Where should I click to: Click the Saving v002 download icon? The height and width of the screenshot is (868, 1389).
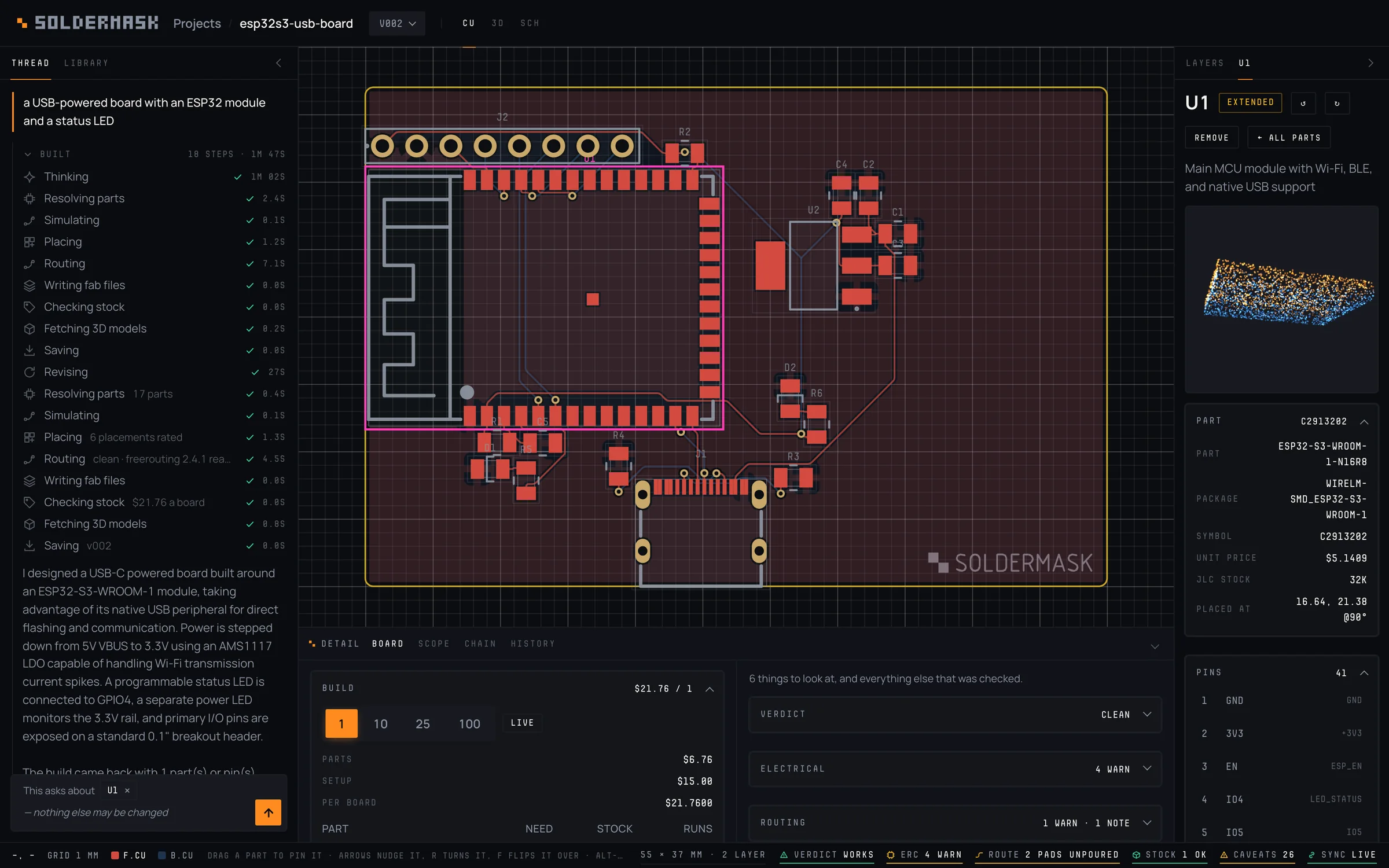[30, 546]
